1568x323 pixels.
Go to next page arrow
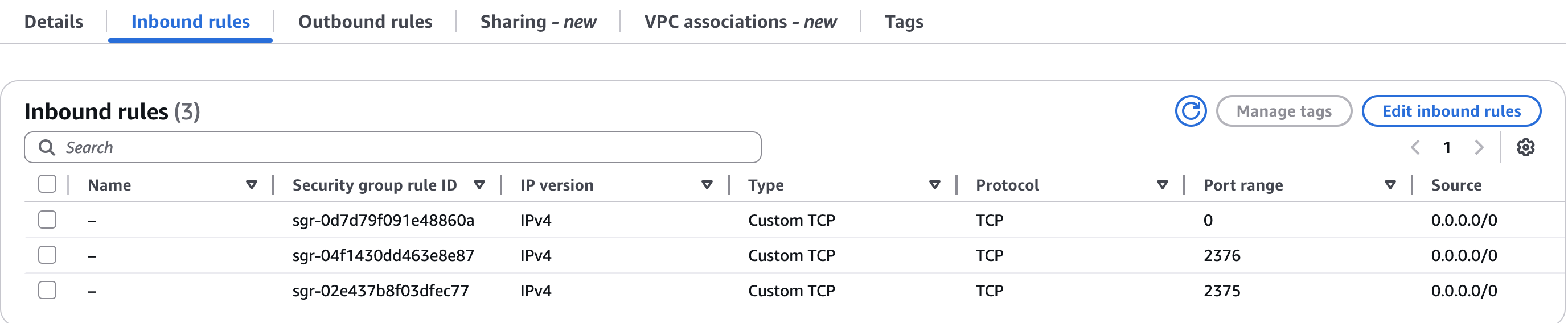tap(1479, 147)
